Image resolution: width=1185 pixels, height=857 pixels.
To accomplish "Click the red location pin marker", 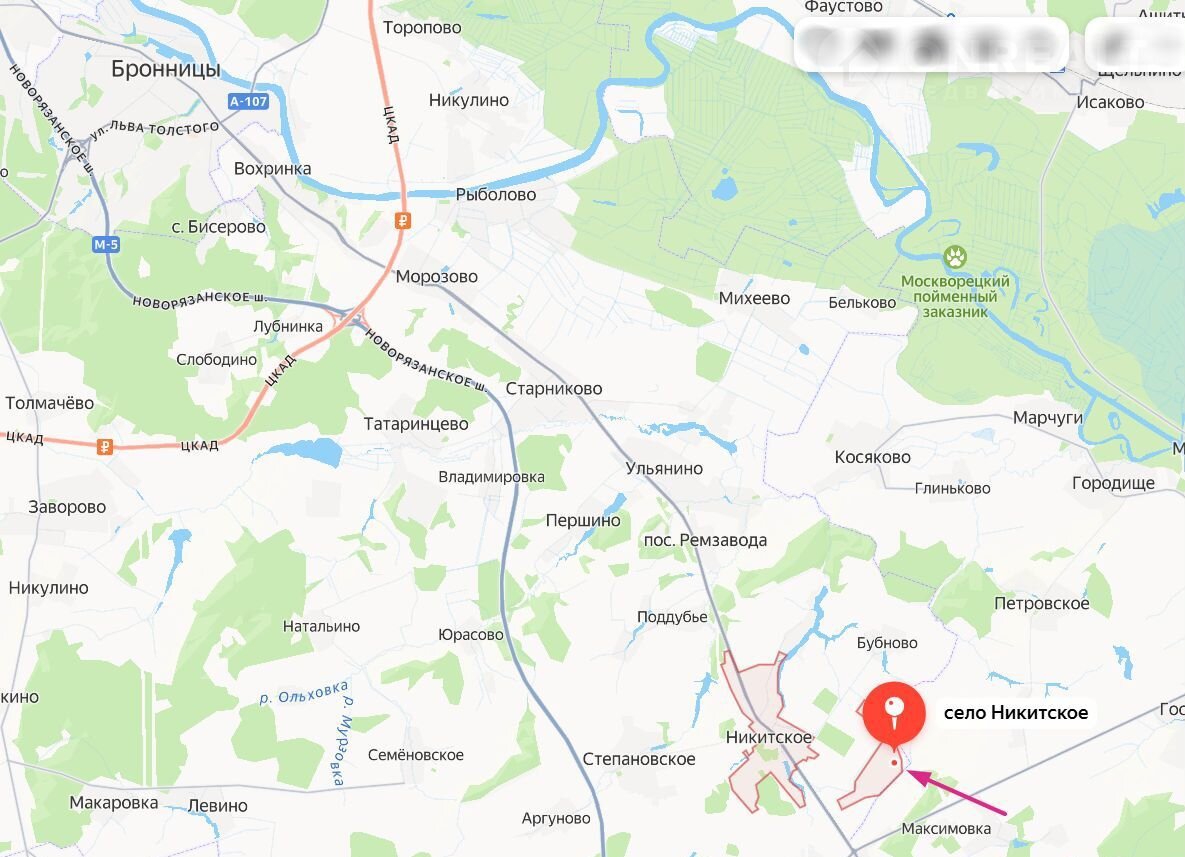I will [894, 715].
